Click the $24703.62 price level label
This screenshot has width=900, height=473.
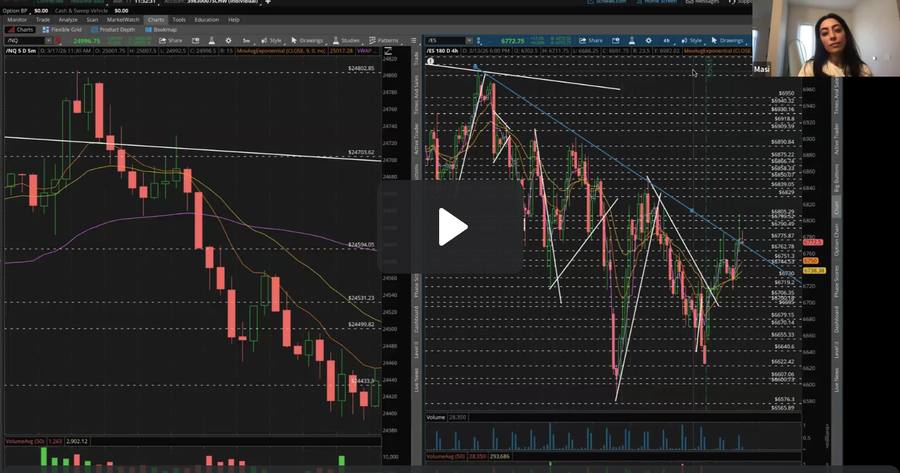point(361,153)
